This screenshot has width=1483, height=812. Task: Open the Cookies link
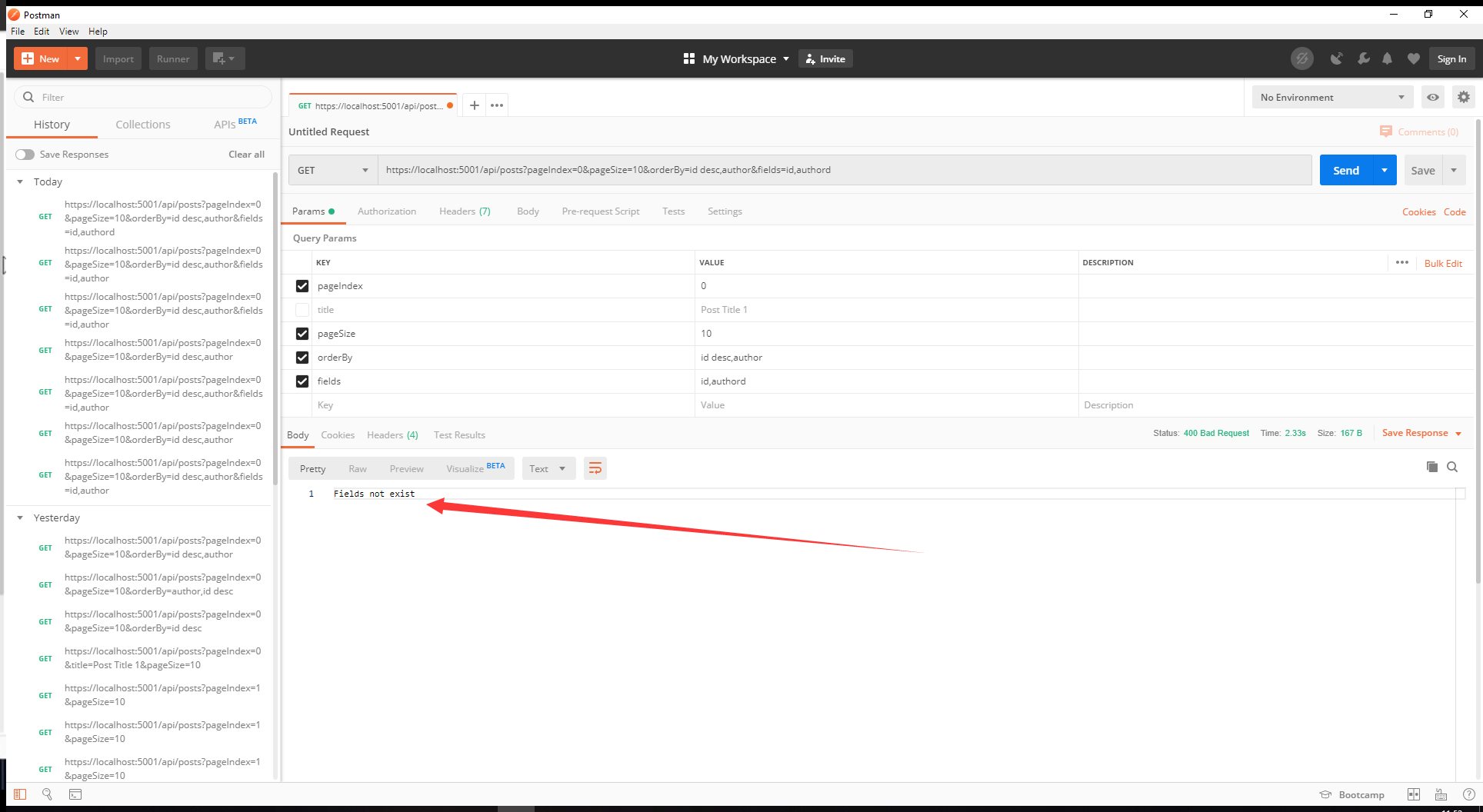pos(1418,211)
